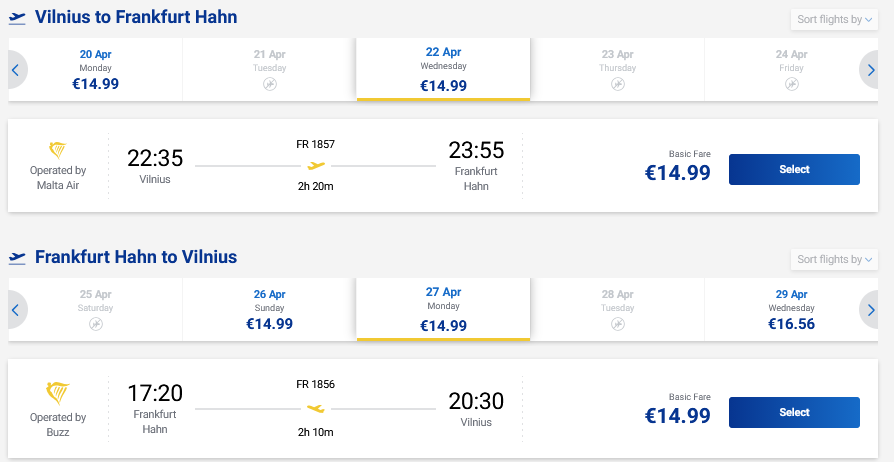
Task: Pick the 27 Apr Monday return date
Action: [x=443, y=310]
